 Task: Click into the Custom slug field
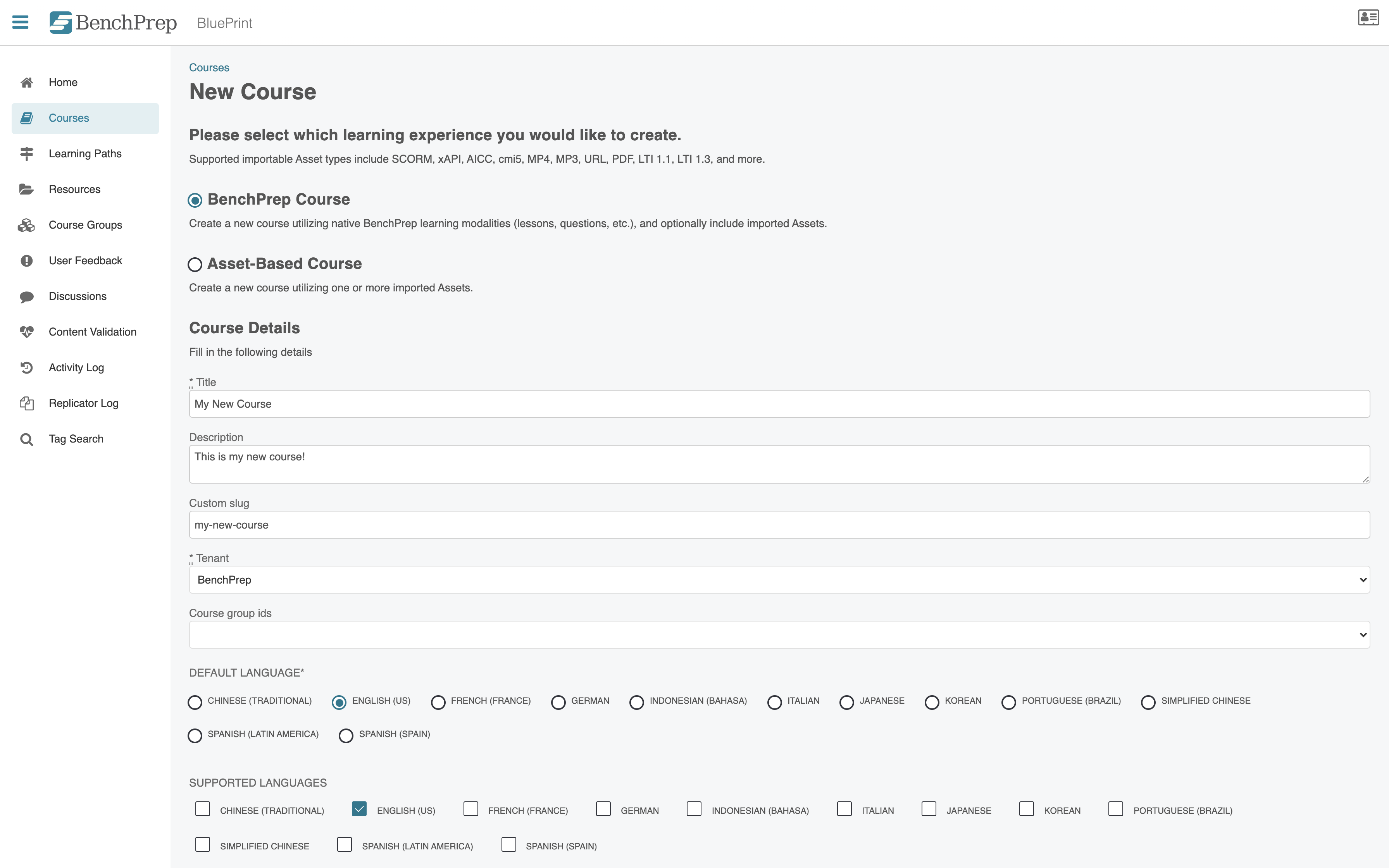pyautogui.click(x=779, y=525)
